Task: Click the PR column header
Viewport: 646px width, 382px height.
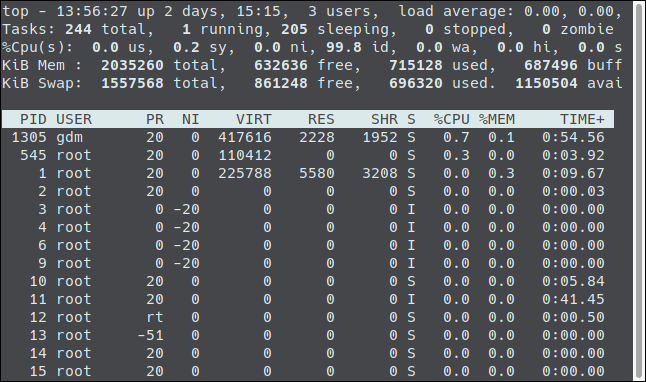Action: [155, 120]
